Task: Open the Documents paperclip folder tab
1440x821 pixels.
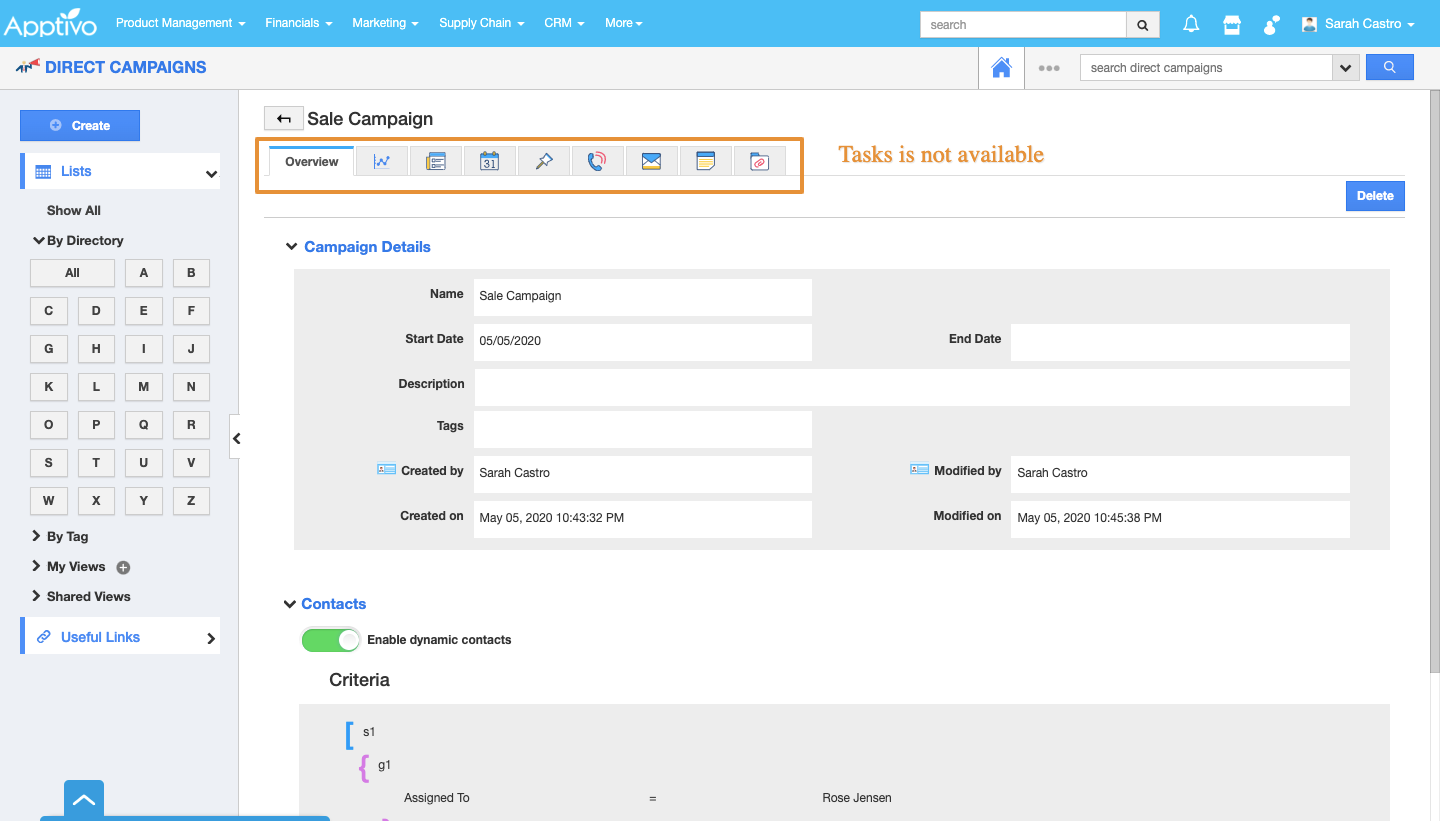Action: [759, 161]
